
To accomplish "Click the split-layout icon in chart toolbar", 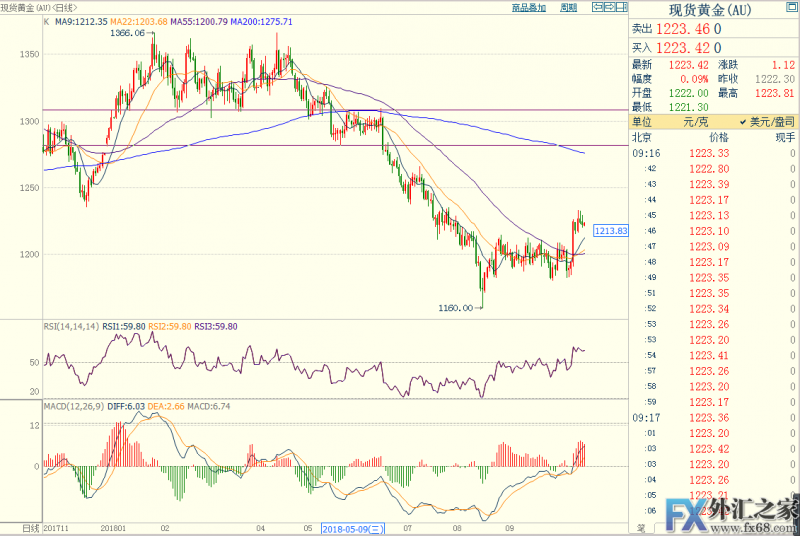I will pos(621,7).
